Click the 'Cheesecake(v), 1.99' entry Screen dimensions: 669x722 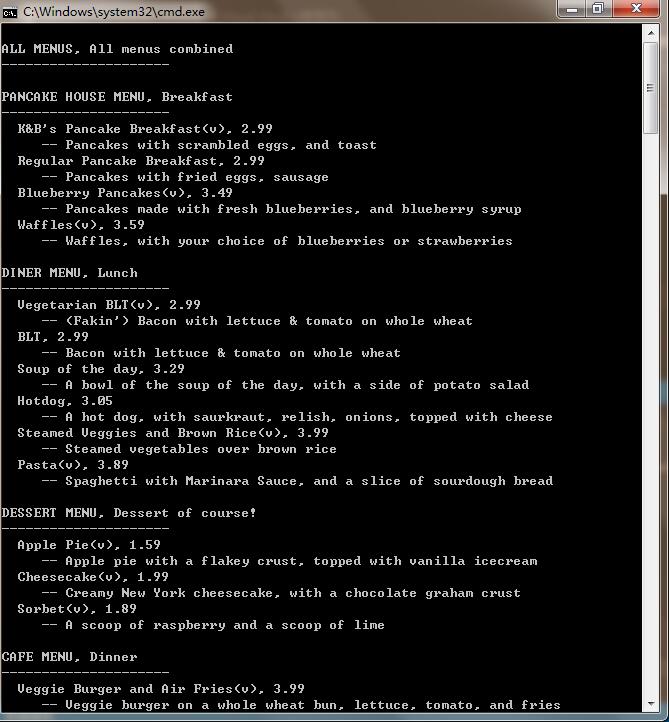pos(93,576)
